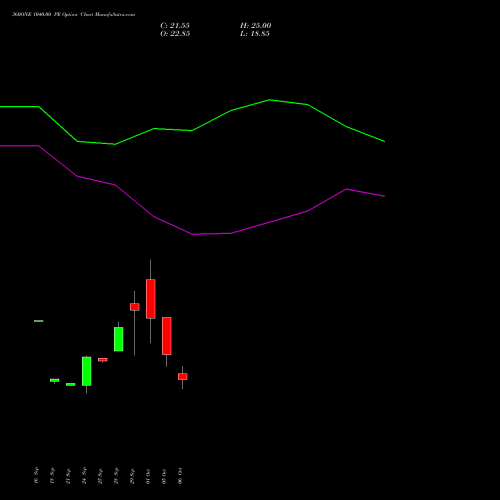The width and height of the screenshot is (500, 500).
Task: Select the 29 Sep date label on axis
Action: (x=132, y=476)
